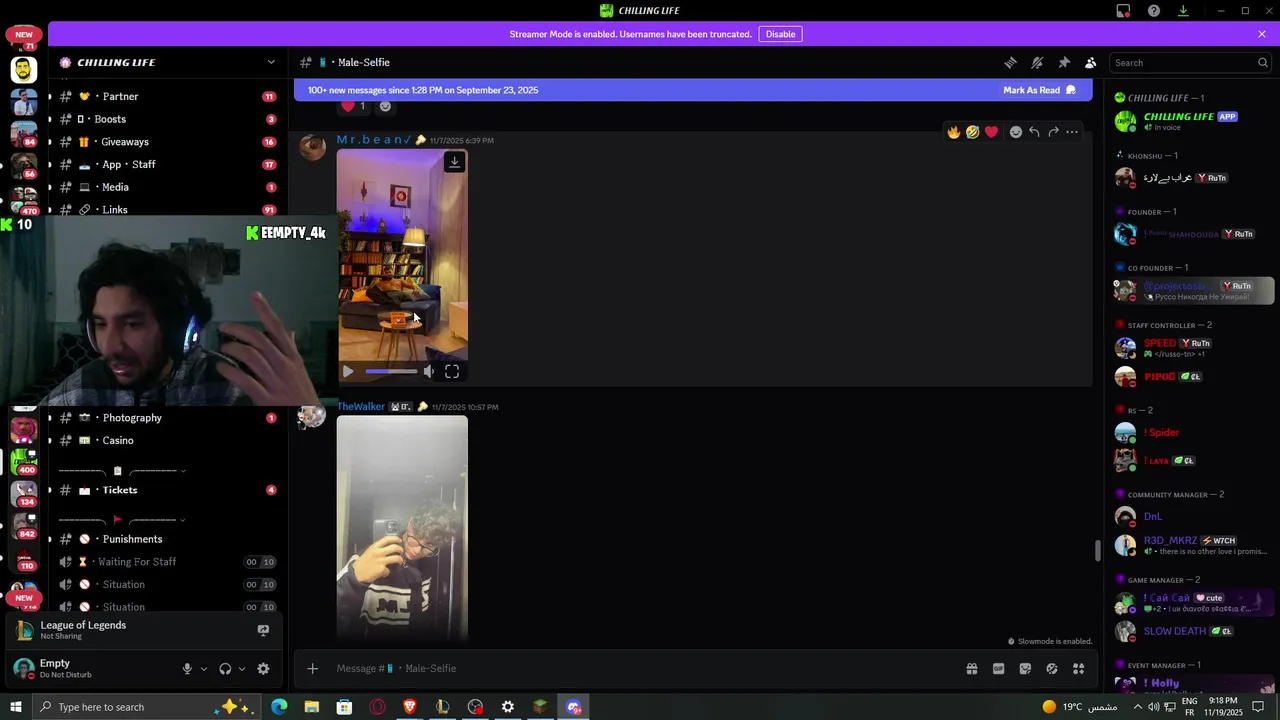Open Apps launcher icon in message bar
Screen dimensions: 1280x720
(x=1079, y=668)
